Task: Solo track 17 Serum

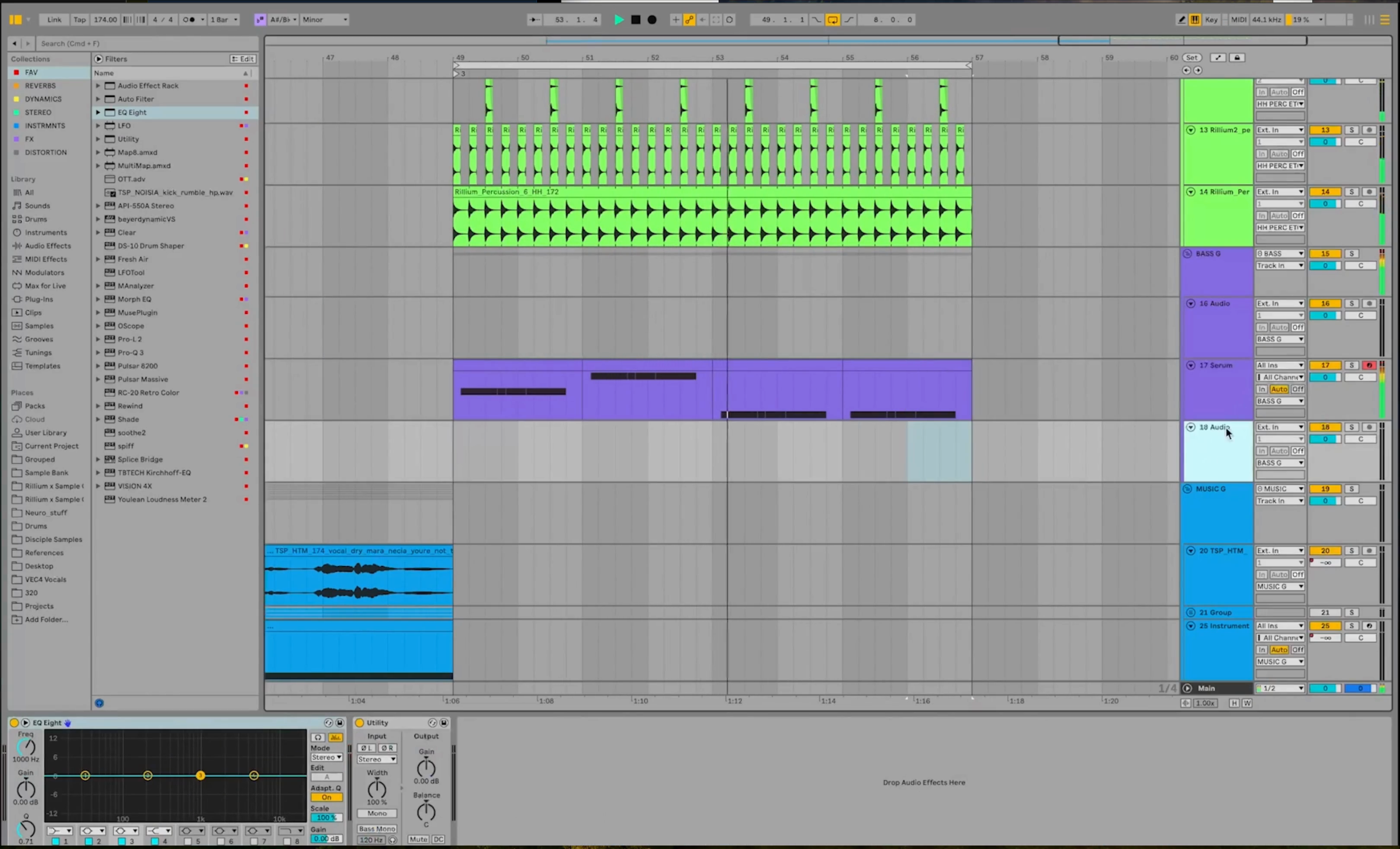Action: coord(1352,365)
